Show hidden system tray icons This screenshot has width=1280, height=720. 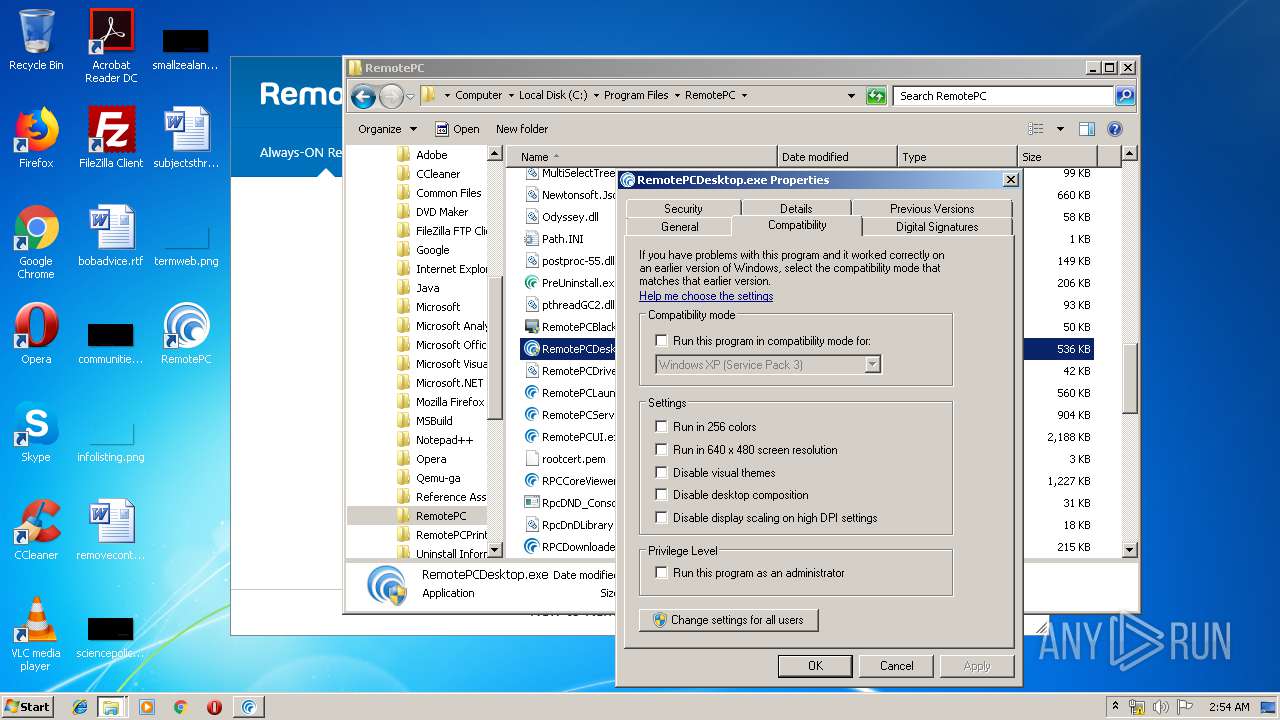point(1115,707)
